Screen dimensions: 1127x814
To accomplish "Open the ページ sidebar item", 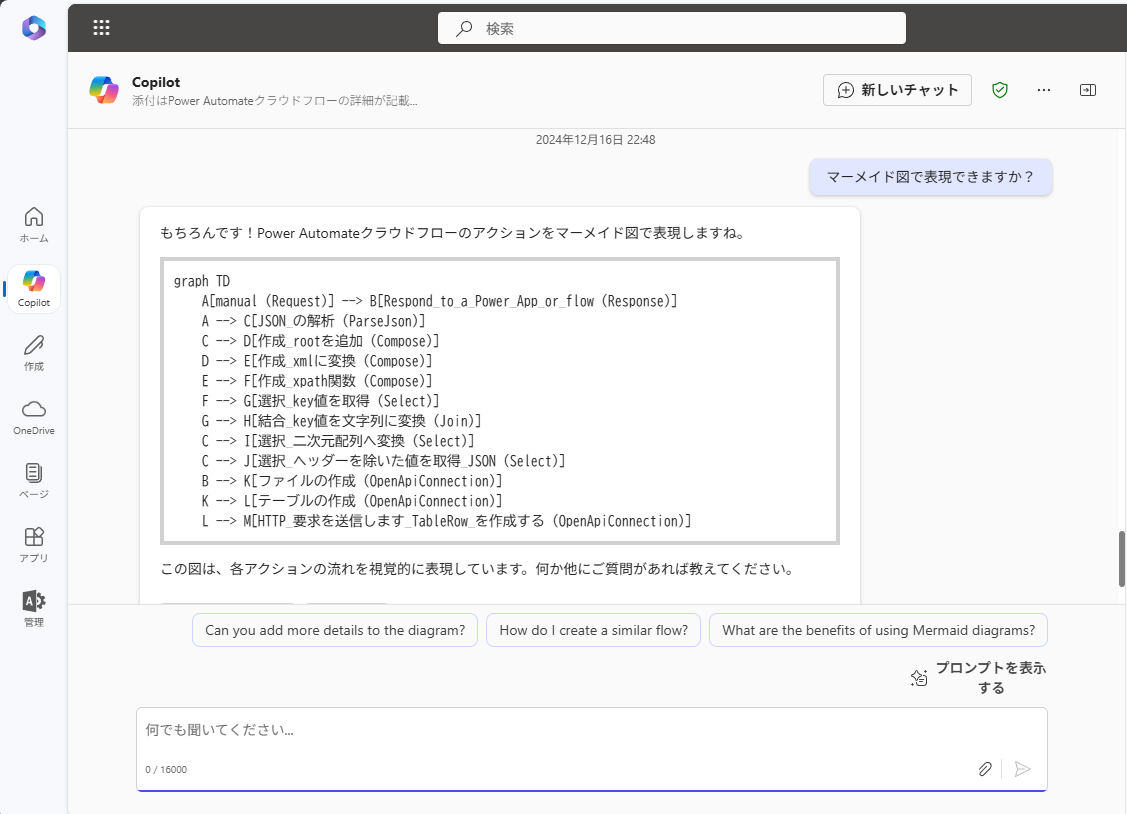I will [x=34, y=481].
